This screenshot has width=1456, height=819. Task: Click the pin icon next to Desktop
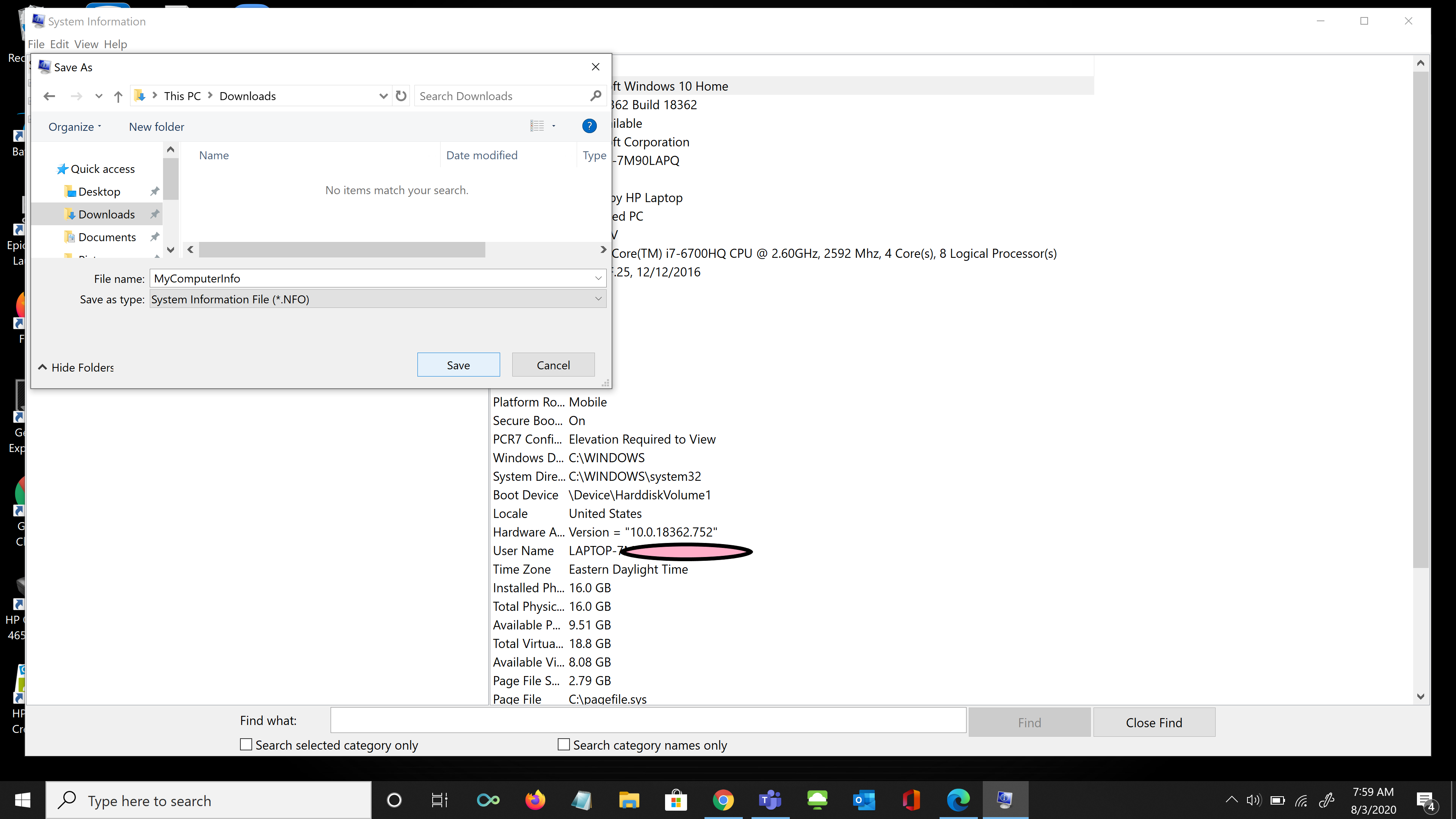click(x=154, y=191)
